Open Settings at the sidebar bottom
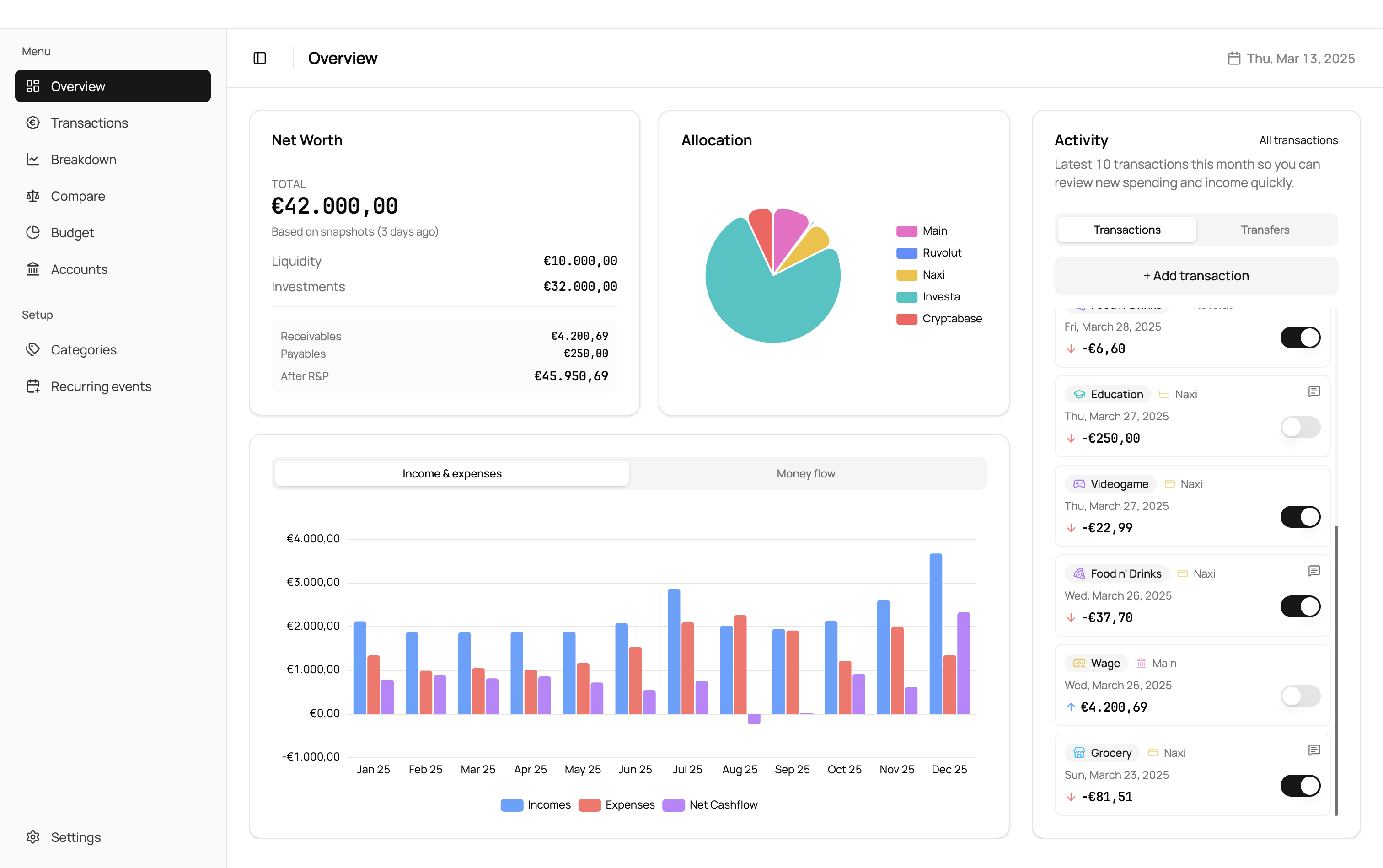Image resolution: width=1383 pixels, height=868 pixels. 113,837
